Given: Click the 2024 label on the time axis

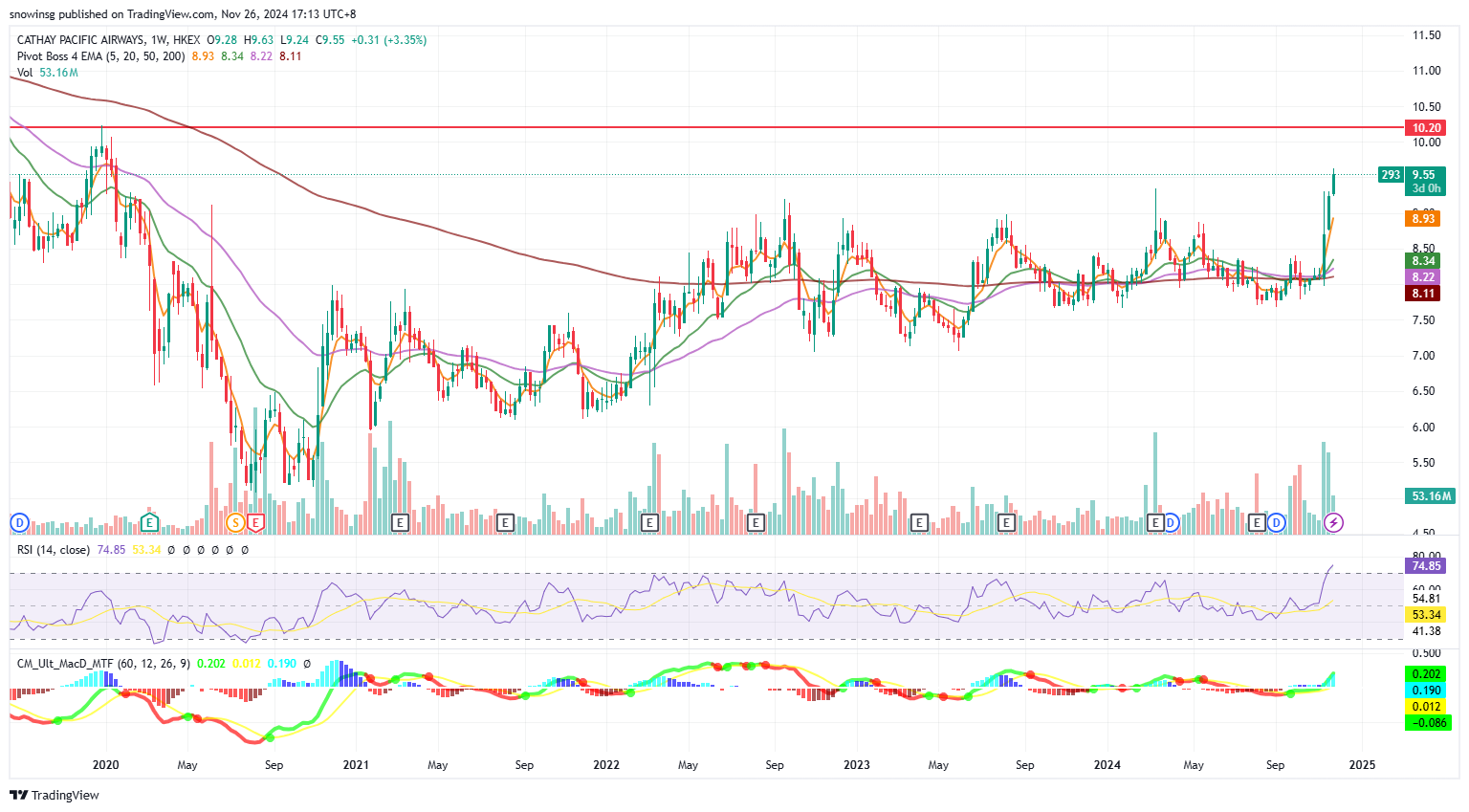Looking at the screenshot, I should pos(1107,765).
